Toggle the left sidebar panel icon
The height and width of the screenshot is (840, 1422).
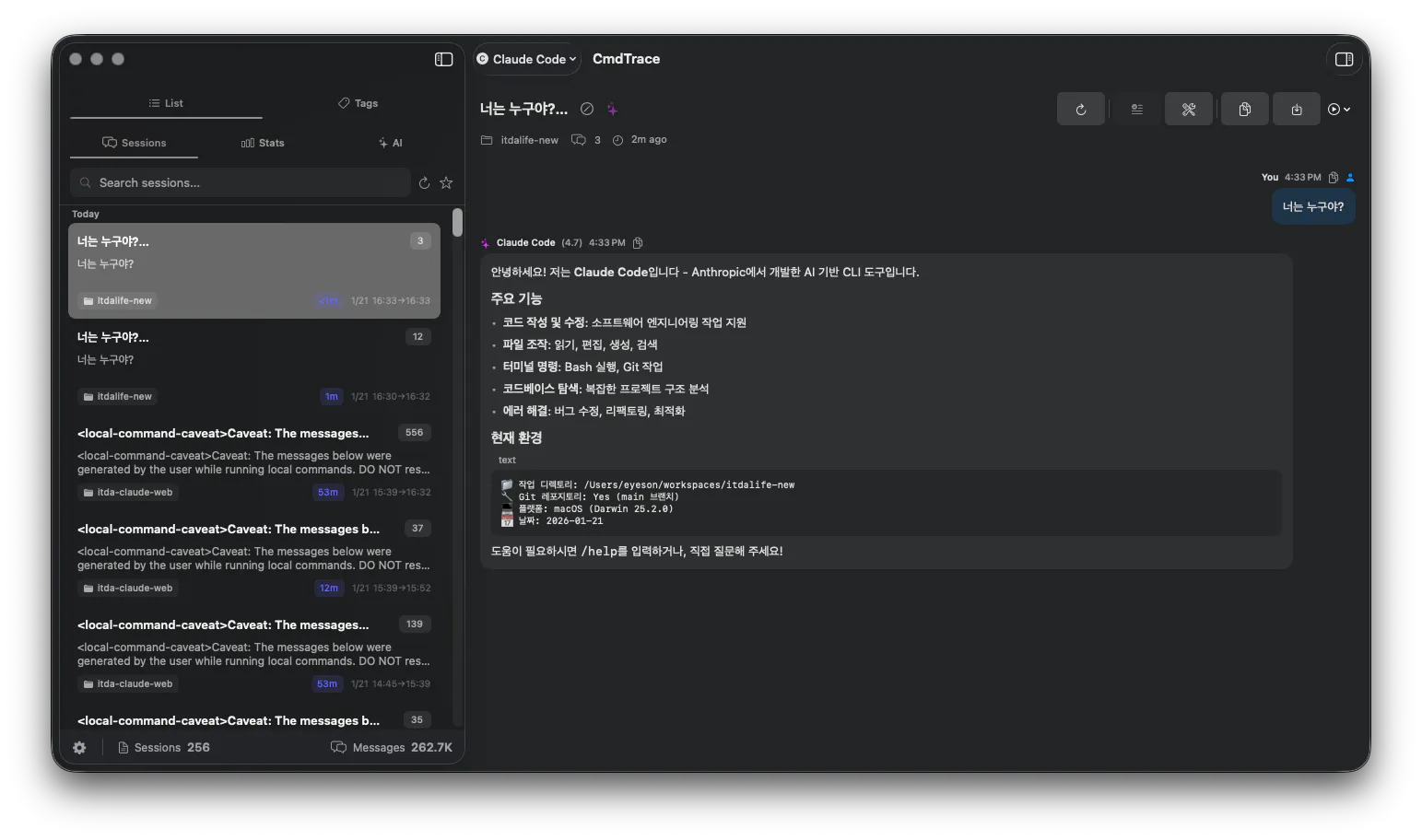tap(443, 59)
